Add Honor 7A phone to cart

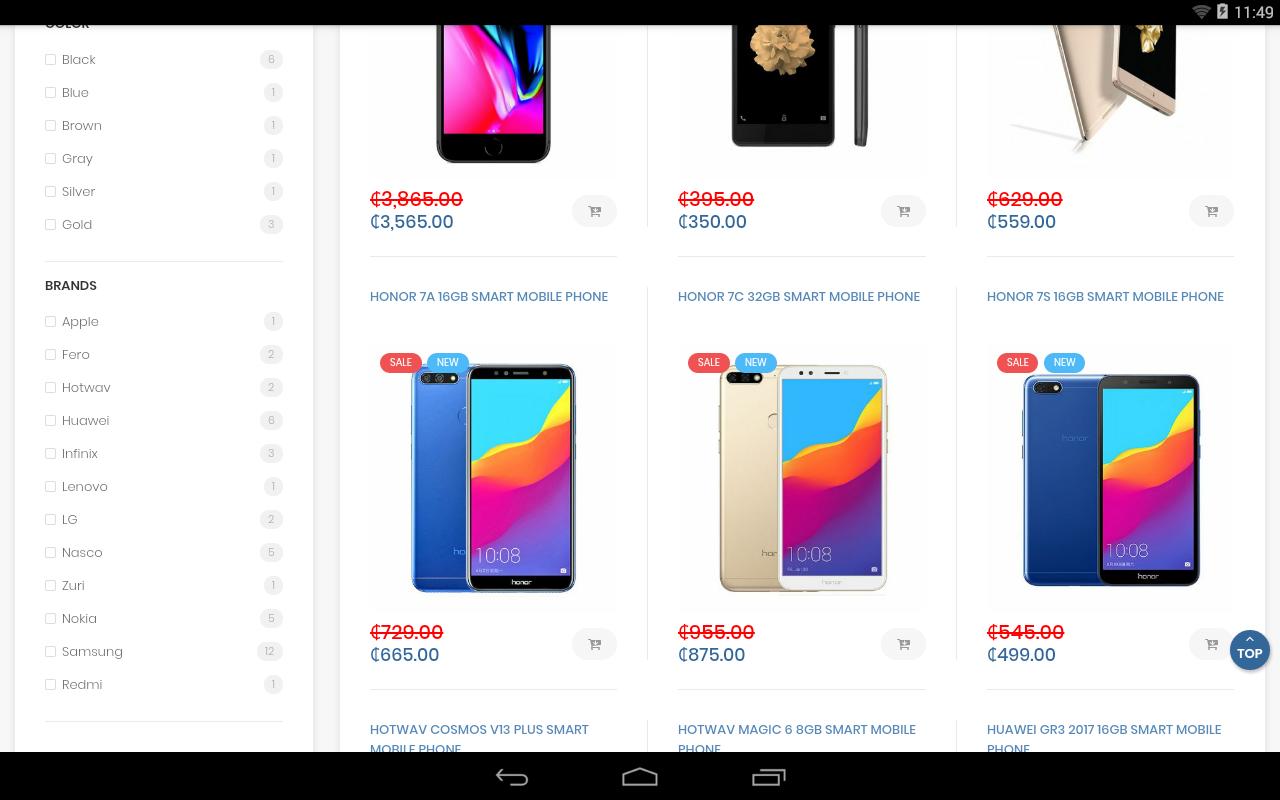[x=594, y=644]
